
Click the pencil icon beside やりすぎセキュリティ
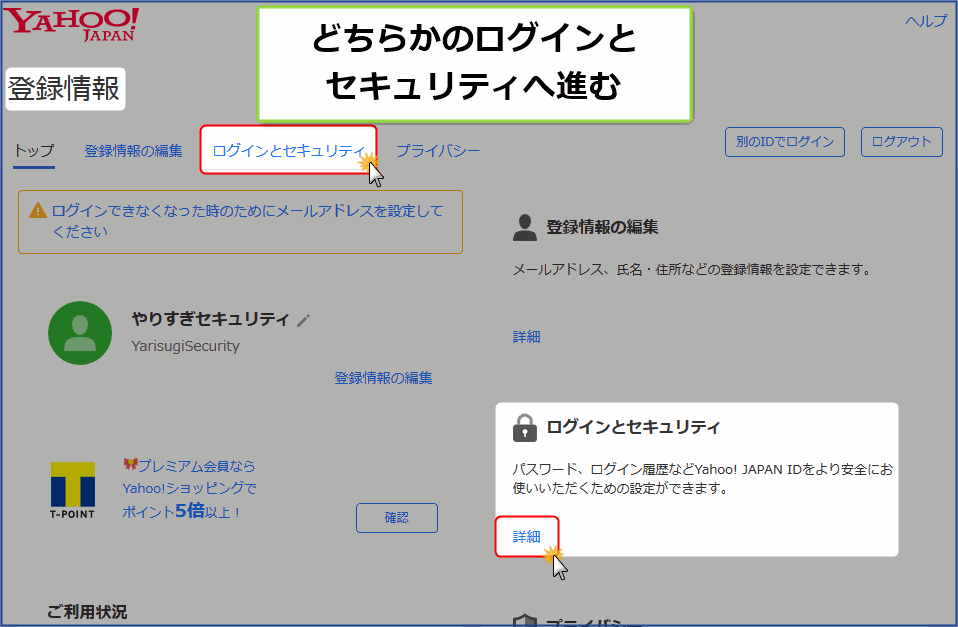304,320
